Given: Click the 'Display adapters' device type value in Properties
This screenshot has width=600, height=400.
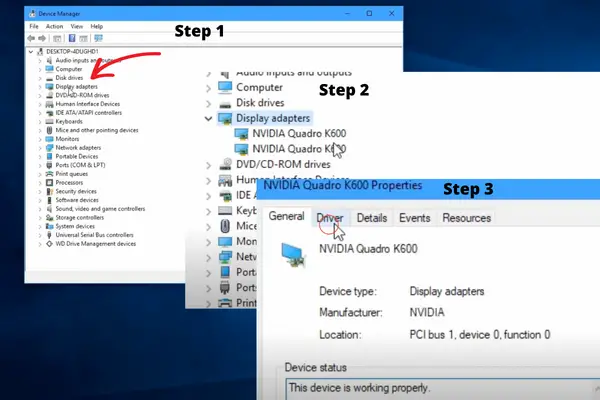Looking at the screenshot, I should (447, 291).
